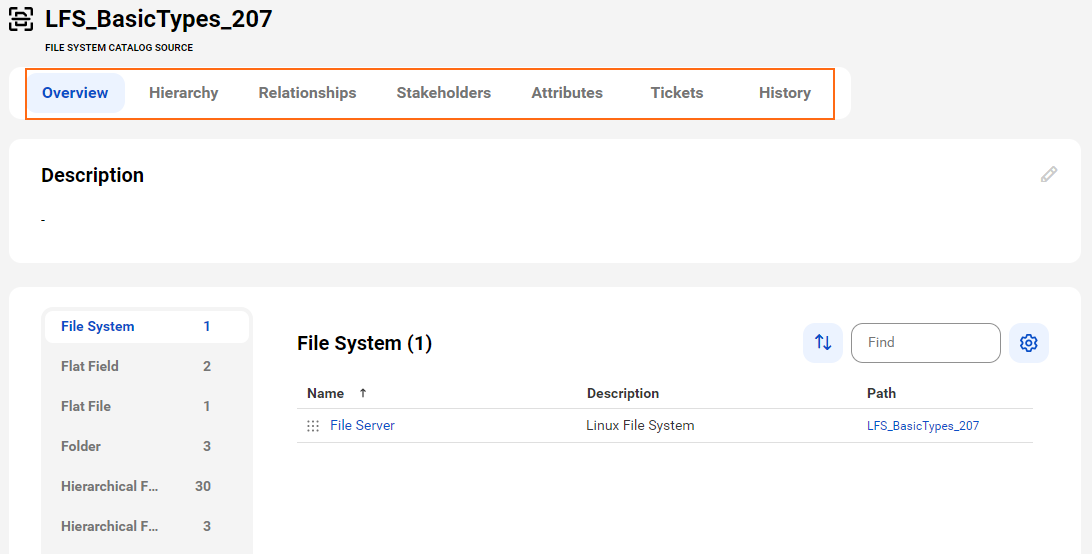
Task: Click the Description section heading
Action: click(x=93, y=175)
